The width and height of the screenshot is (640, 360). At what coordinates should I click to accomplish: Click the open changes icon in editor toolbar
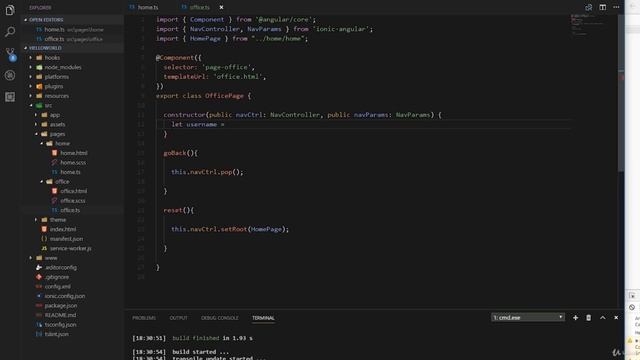click(x=589, y=7)
